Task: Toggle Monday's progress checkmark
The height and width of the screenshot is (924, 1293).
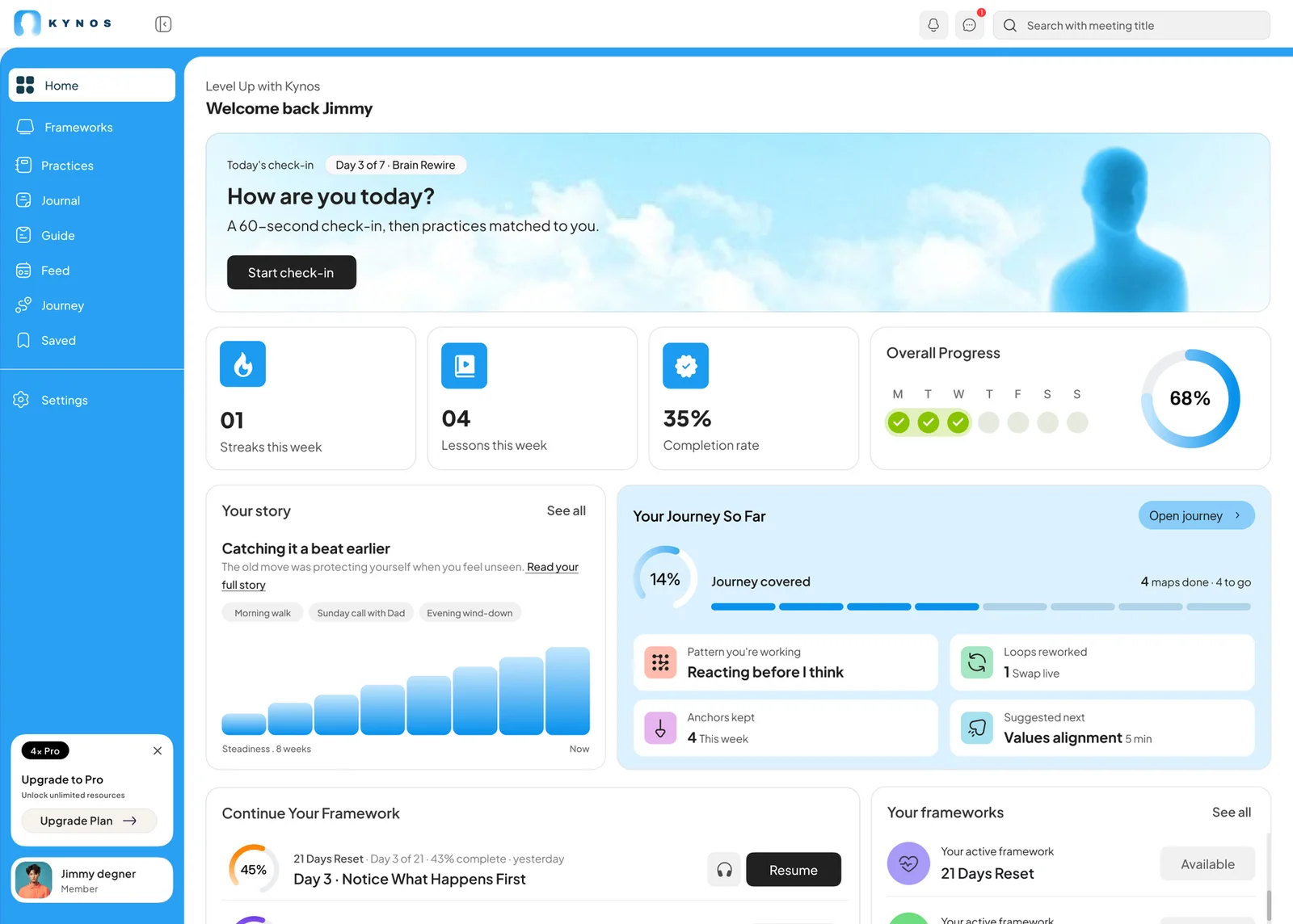Action: click(899, 422)
